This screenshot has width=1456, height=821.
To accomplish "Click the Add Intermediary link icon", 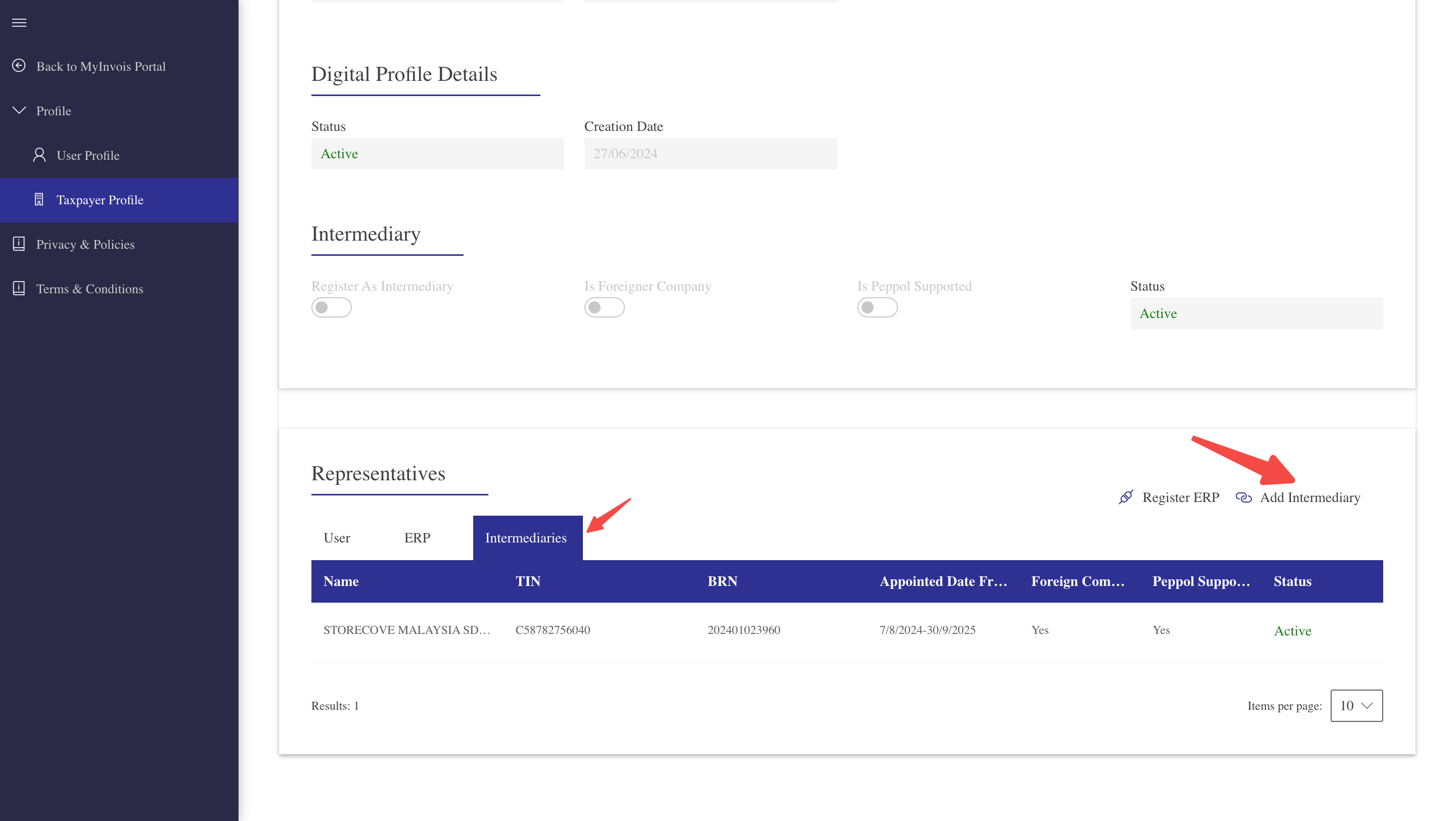I will point(1243,497).
